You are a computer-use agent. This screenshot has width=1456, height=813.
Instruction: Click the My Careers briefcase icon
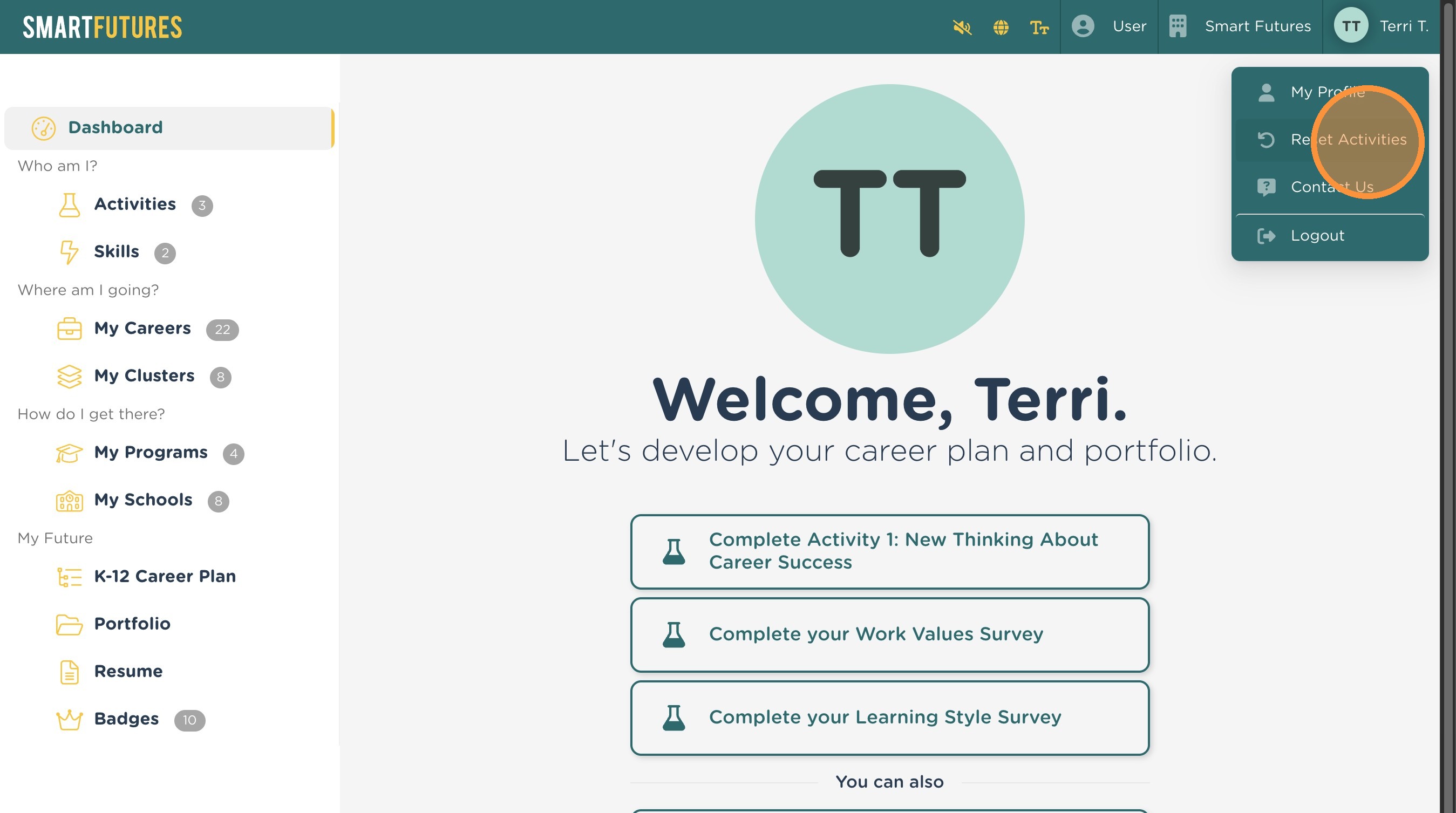(x=69, y=329)
